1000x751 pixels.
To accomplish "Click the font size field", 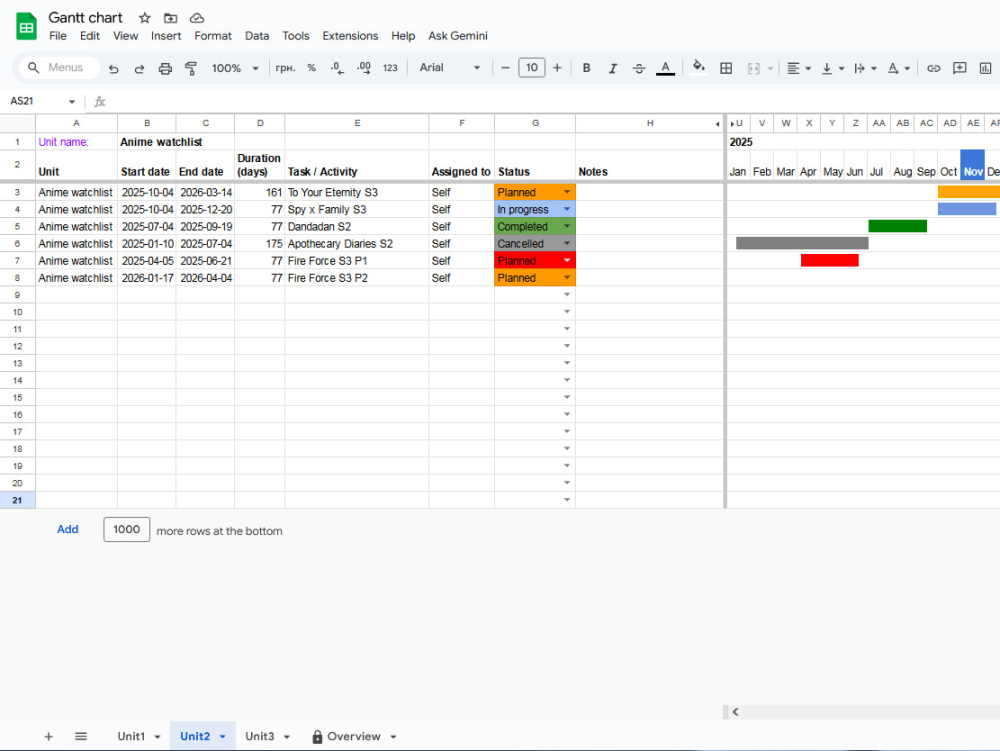I will 531,68.
